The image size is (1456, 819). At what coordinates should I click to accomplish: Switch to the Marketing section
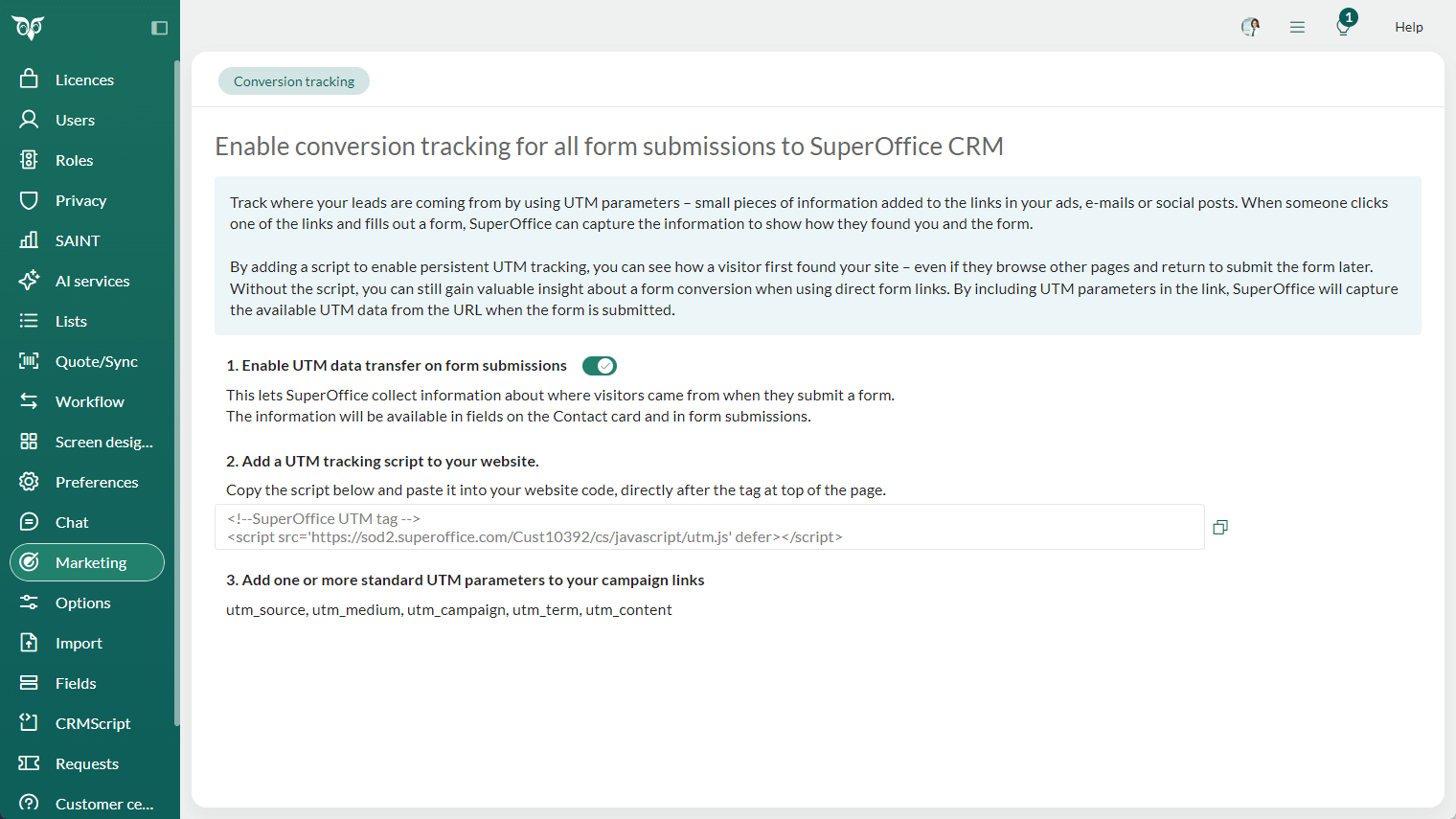[x=93, y=563]
